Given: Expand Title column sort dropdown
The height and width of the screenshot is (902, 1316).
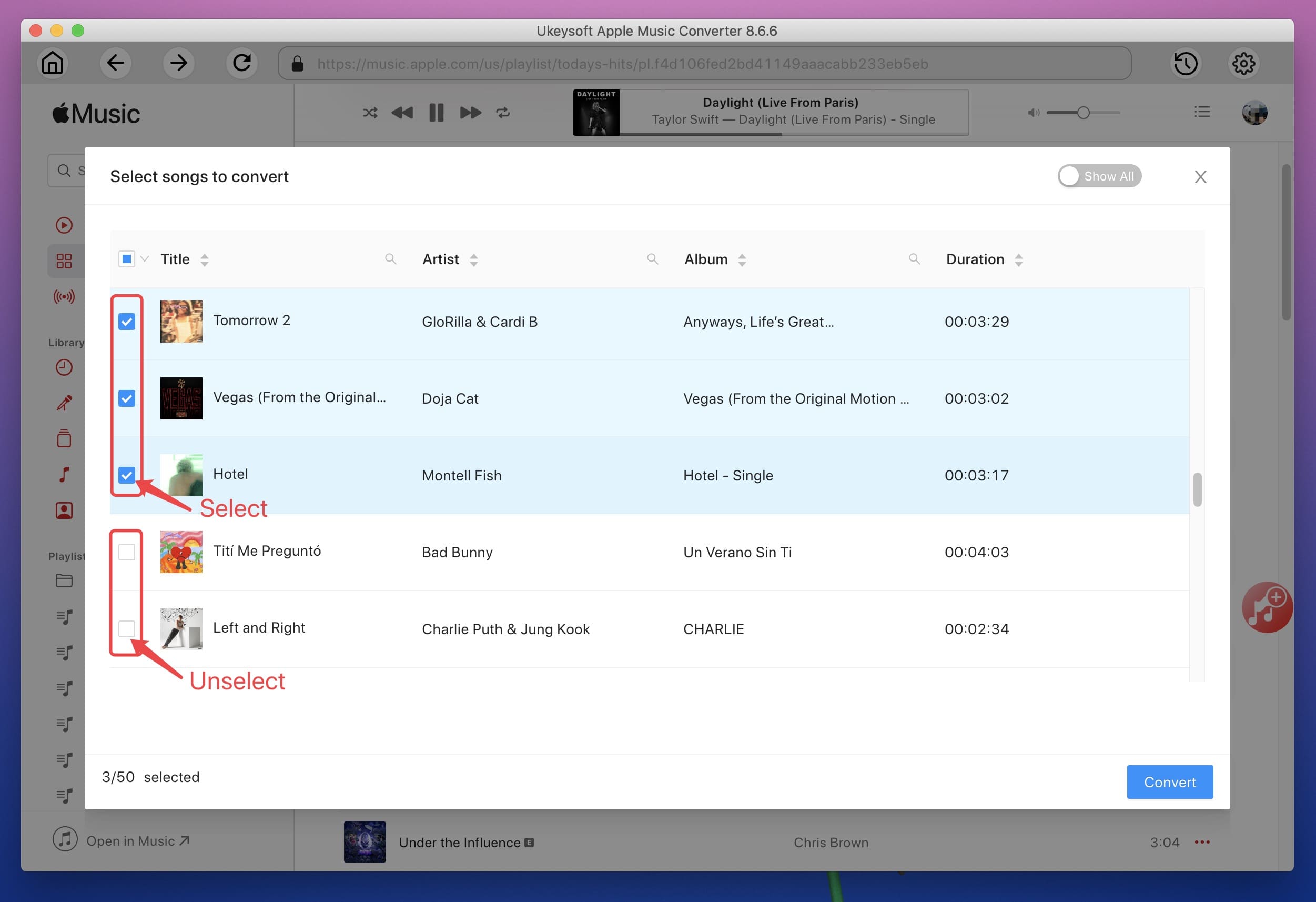Looking at the screenshot, I should [x=205, y=259].
